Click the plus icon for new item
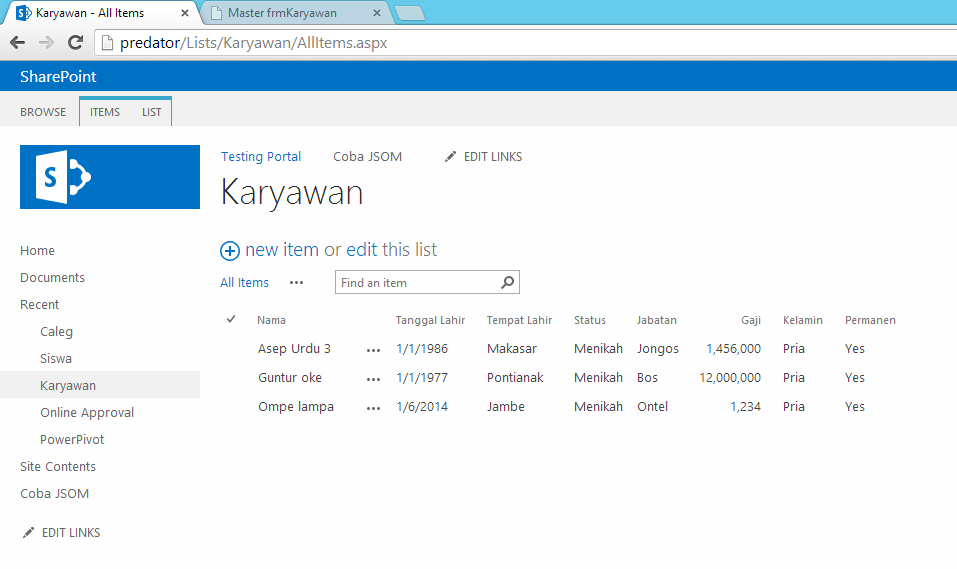This screenshot has height=569, width=957. [230, 251]
